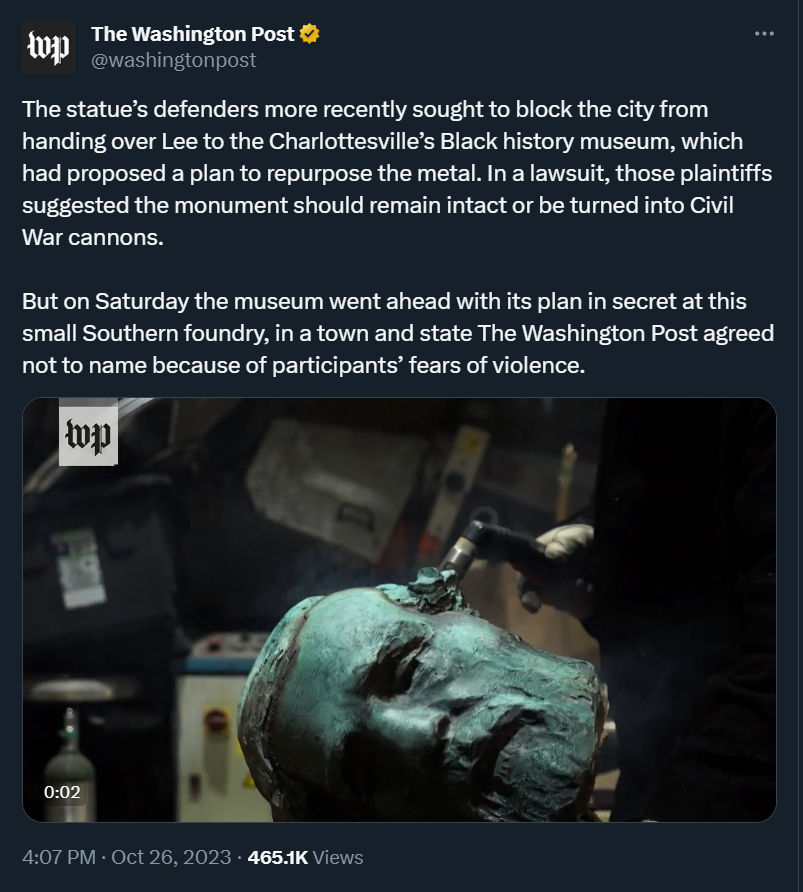803x892 pixels.
Task: Select the paragraph starting 'But on Saturday'
Action: (x=398, y=333)
